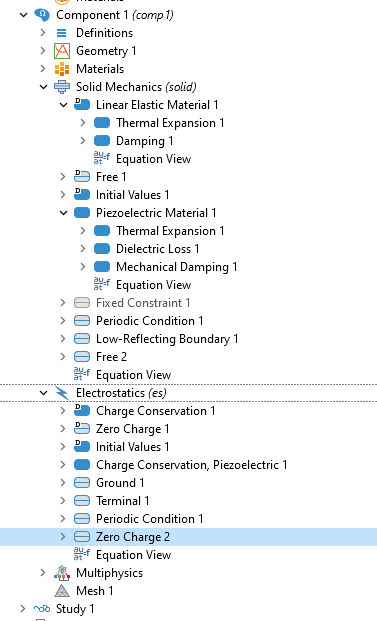The image size is (377, 621).
Task: Click the Solid Mechanics physics icon
Action: tap(62, 87)
